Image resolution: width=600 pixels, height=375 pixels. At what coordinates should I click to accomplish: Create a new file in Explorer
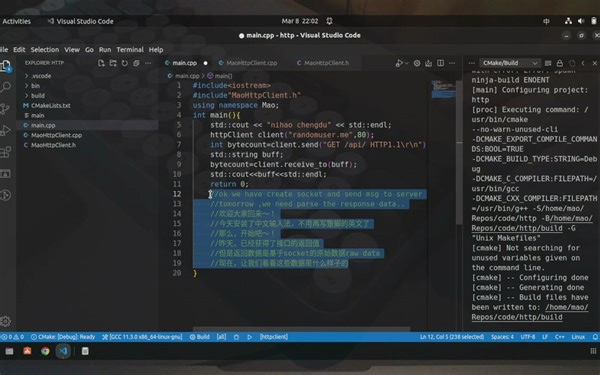pyautogui.click(x=101, y=63)
